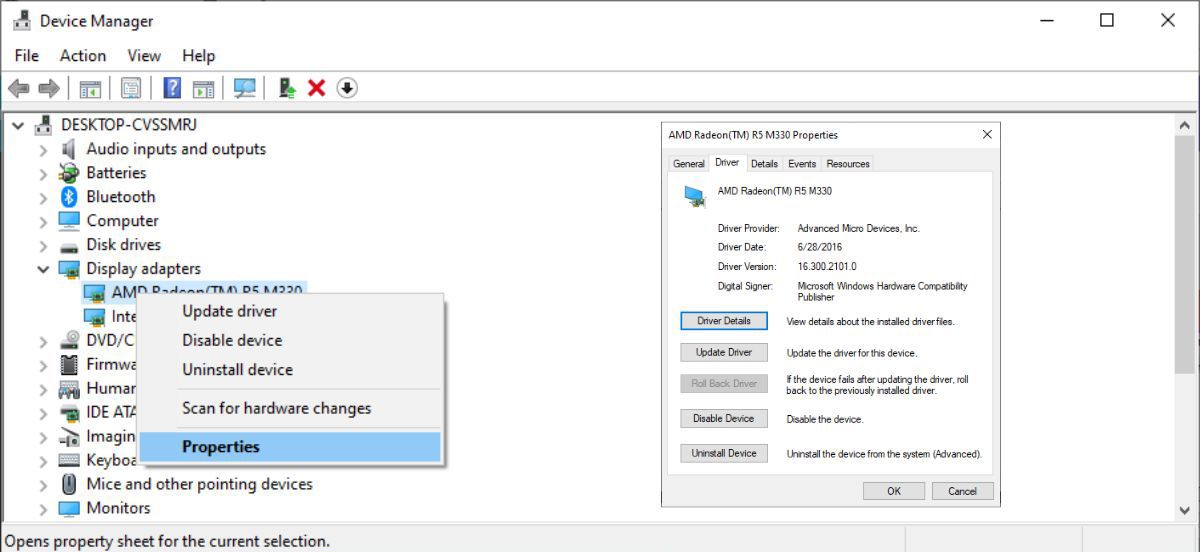The image size is (1200, 552).
Task: Click the red X uninstall device icon
Action: [317, 89]
